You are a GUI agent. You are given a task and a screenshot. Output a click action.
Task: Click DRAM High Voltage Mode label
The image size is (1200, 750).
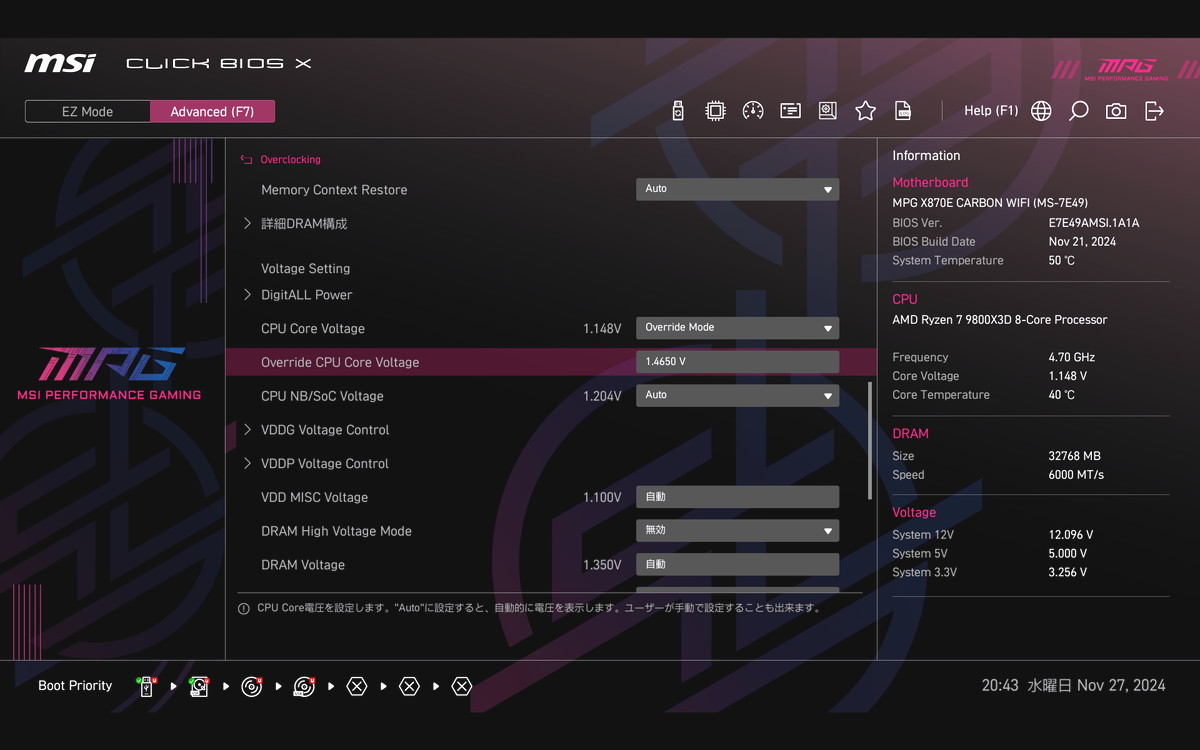coord(336,531)
